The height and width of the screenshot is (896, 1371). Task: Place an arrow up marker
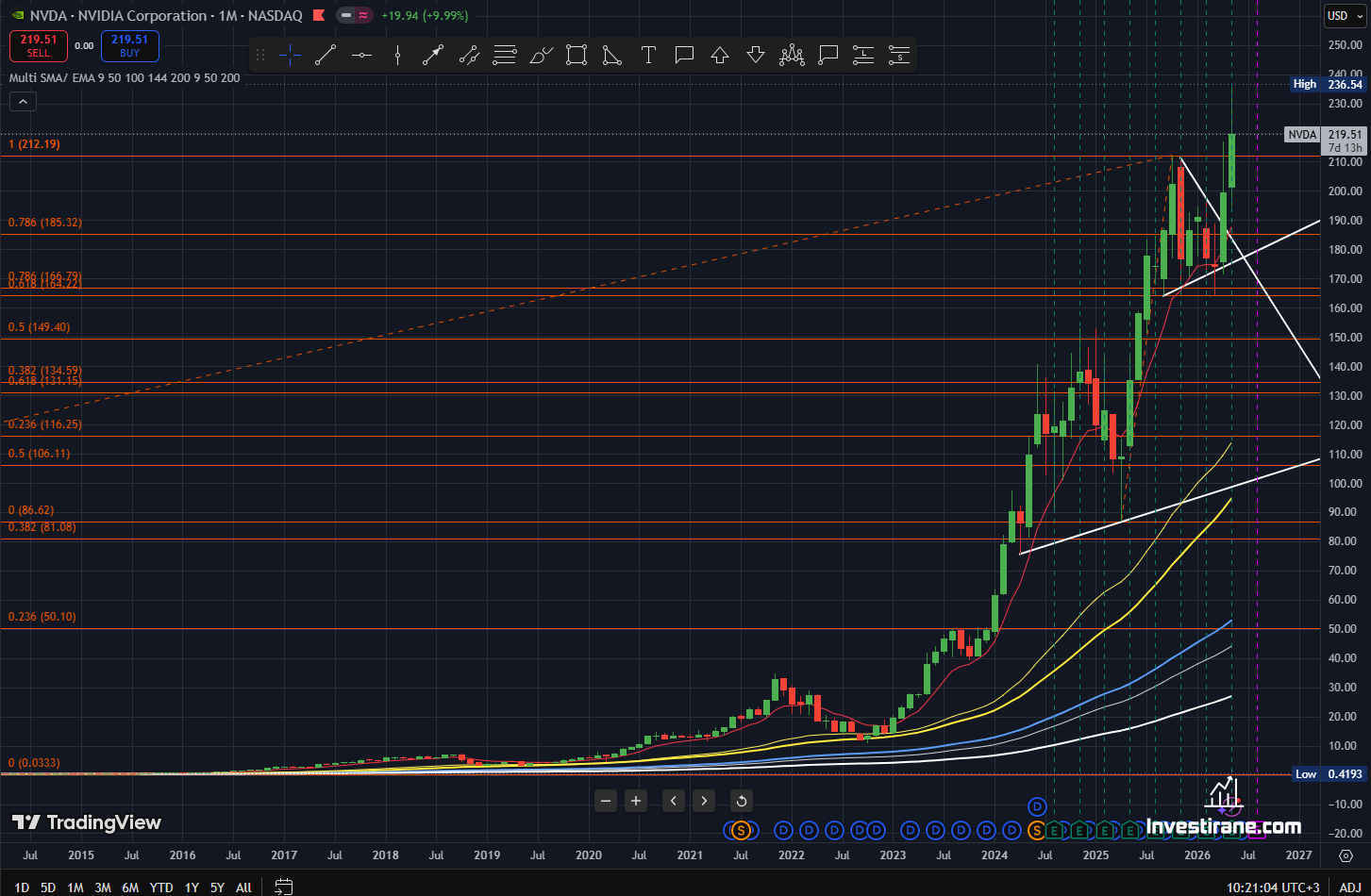coord(720,56)
